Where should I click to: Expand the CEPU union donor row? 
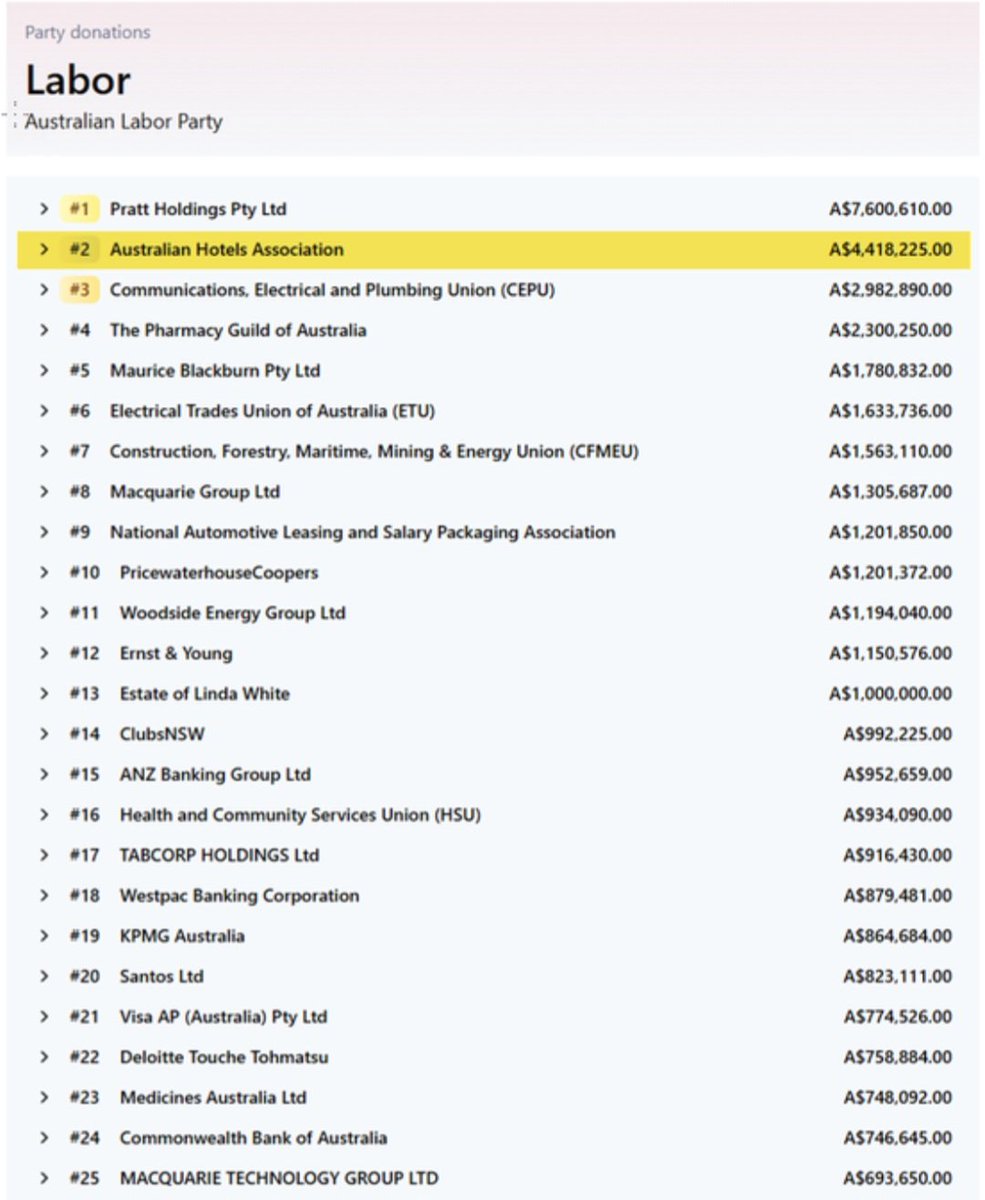(x=44, y=290)
